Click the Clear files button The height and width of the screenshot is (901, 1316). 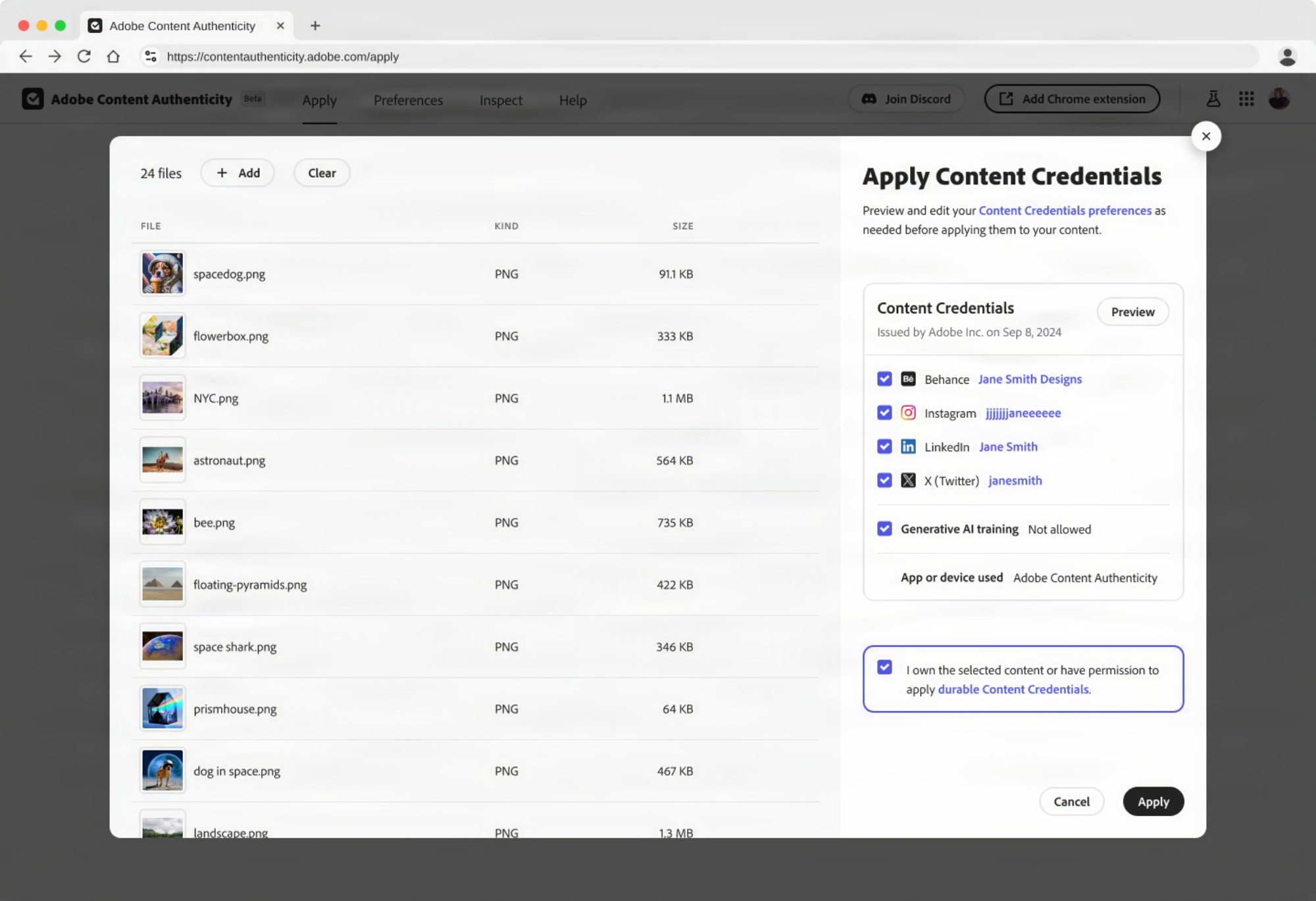pyautogui.click(x=321, y=173)
